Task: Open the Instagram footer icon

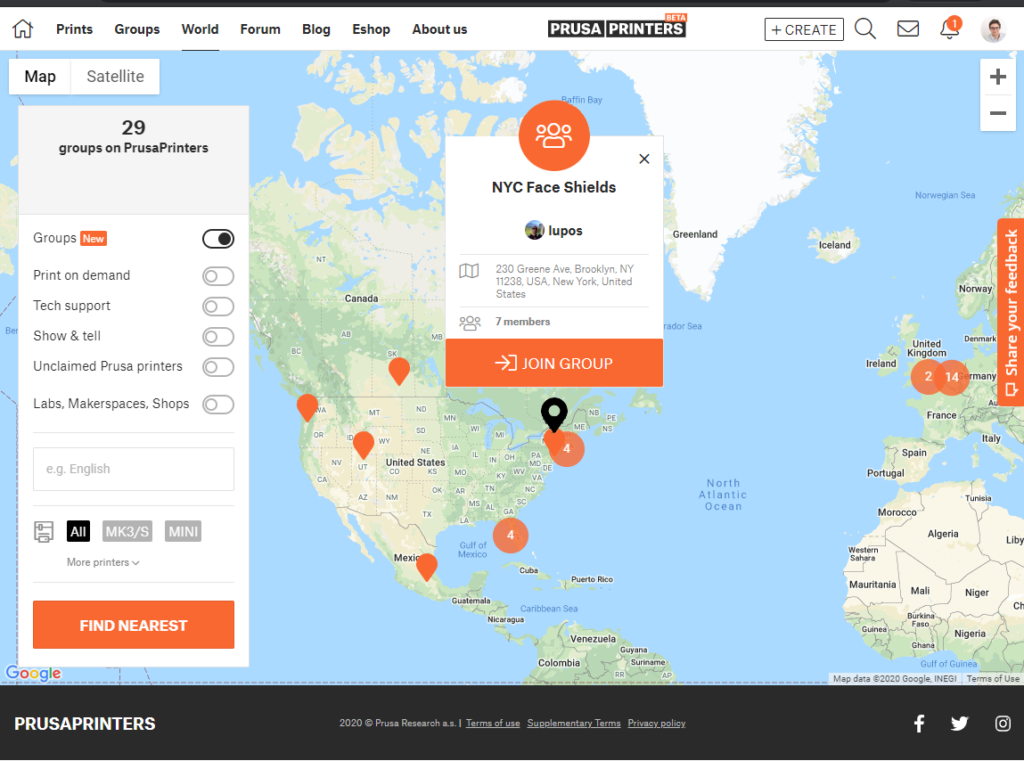Action: pos(1002,723)
